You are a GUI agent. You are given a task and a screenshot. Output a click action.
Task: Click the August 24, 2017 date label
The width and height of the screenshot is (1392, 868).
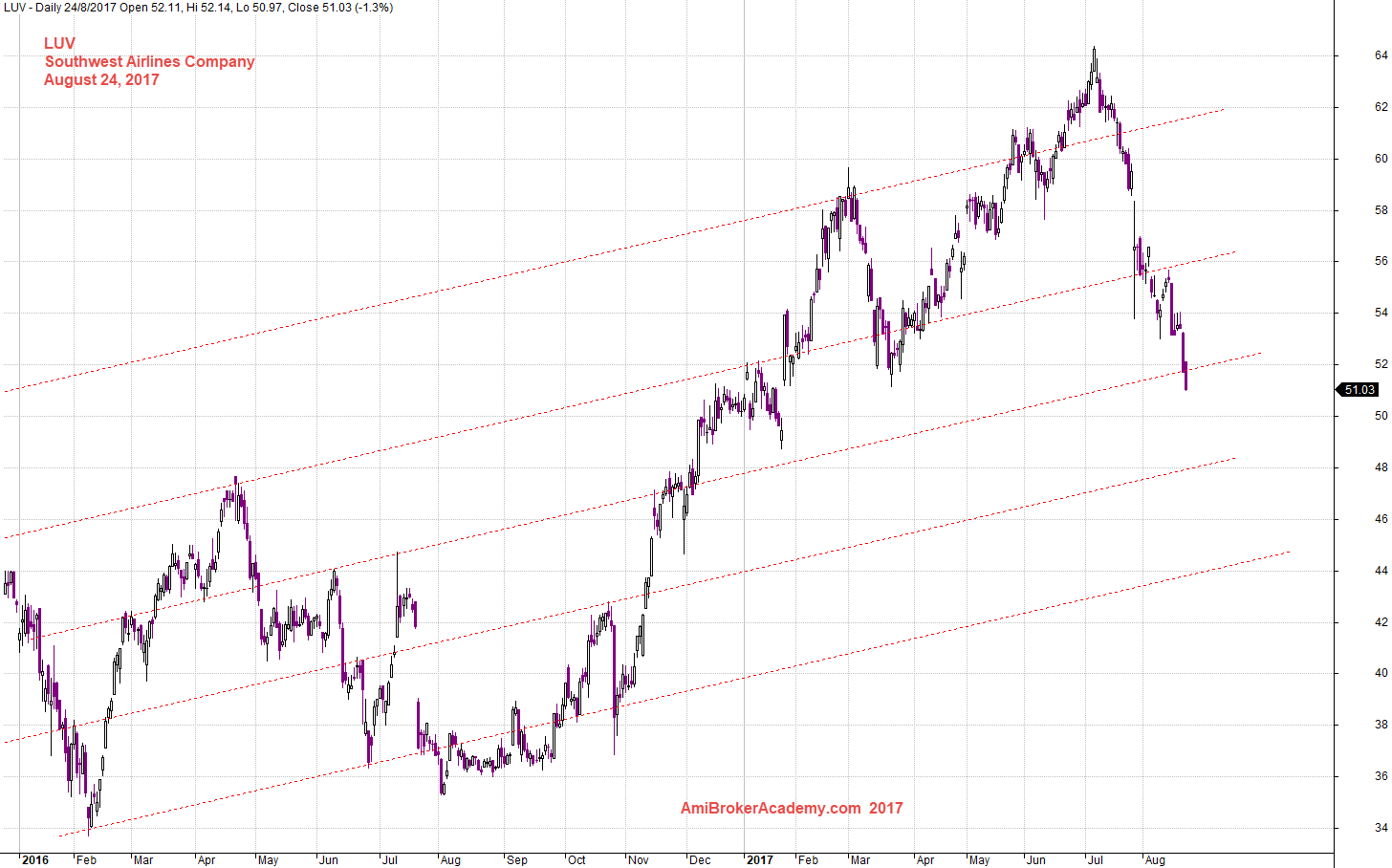click(x=101, y=79)
